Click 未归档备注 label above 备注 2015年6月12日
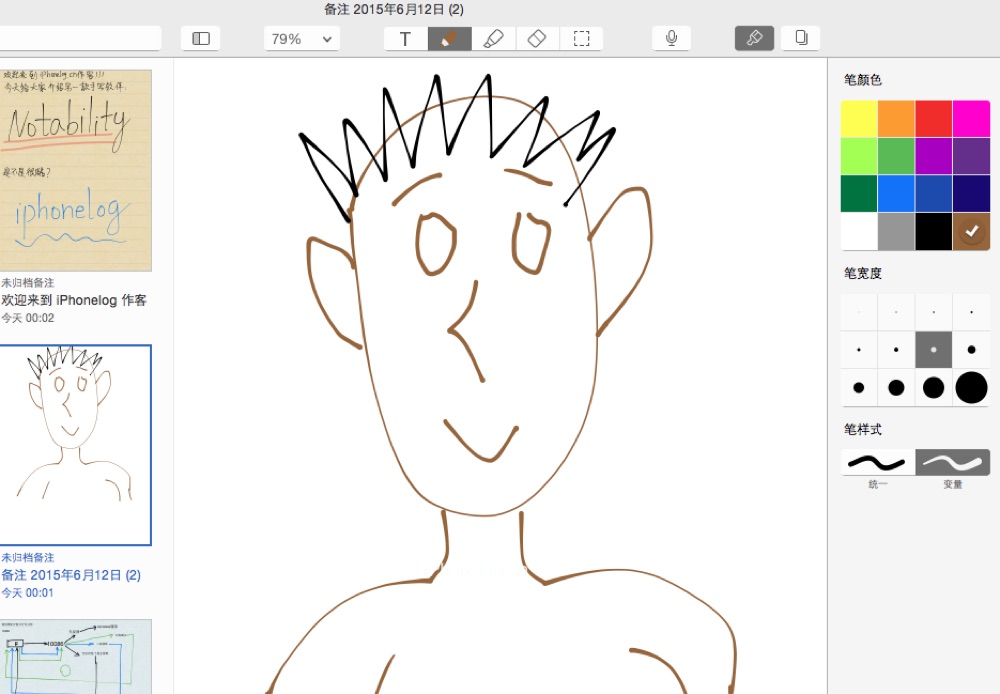Screen dimensions: 1000x694 [27, 557]
